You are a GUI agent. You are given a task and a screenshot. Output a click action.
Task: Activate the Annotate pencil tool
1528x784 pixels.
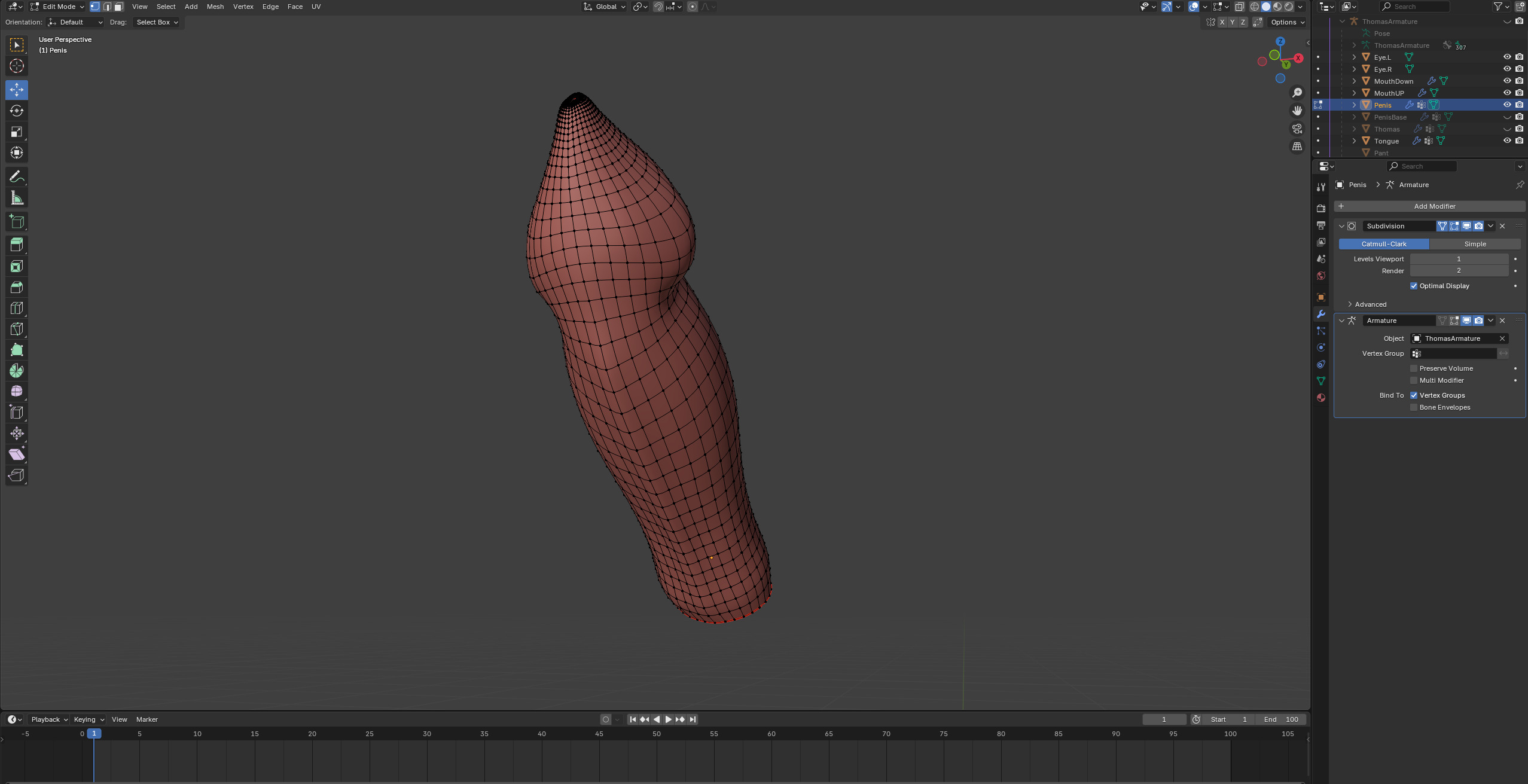(17, 177)
